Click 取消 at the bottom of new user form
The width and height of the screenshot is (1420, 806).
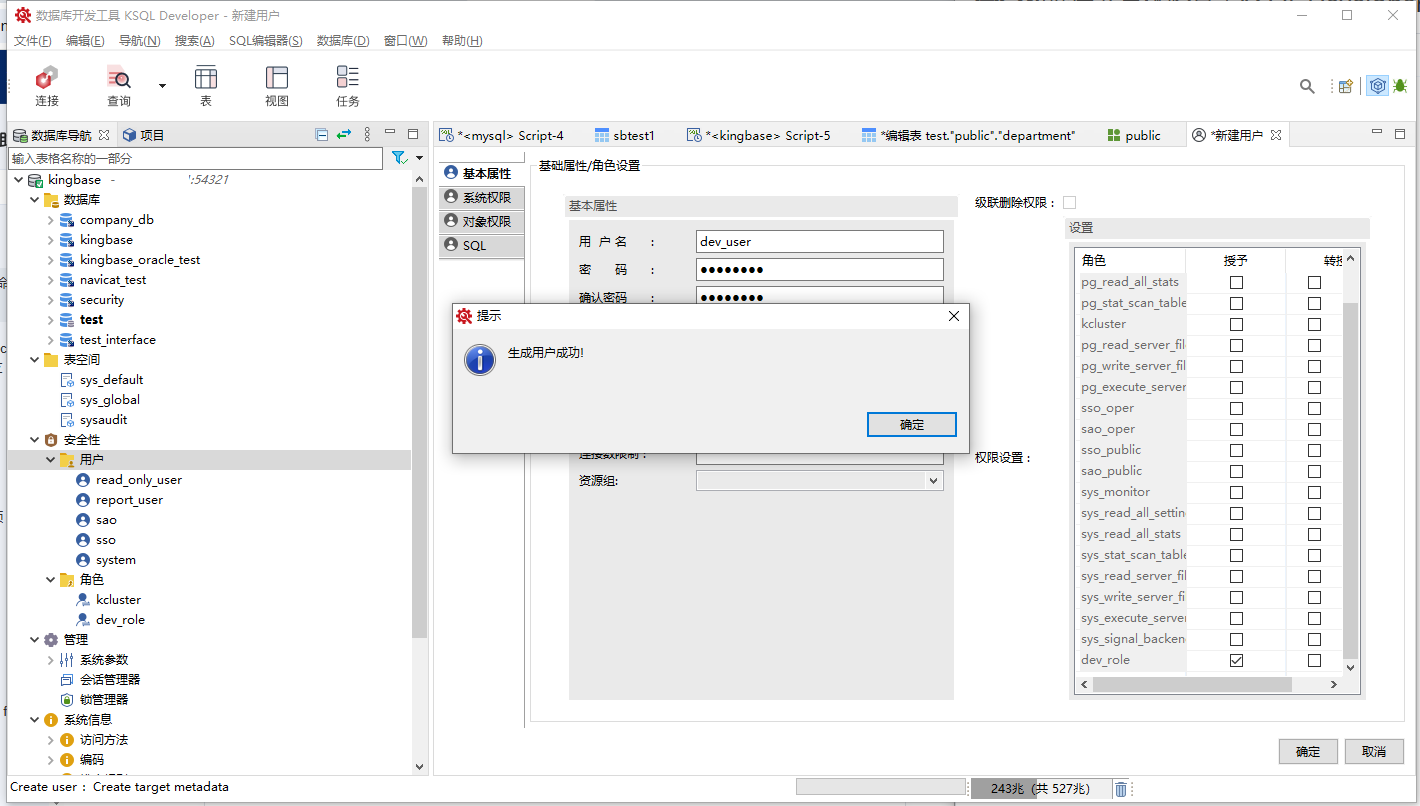1373,752
